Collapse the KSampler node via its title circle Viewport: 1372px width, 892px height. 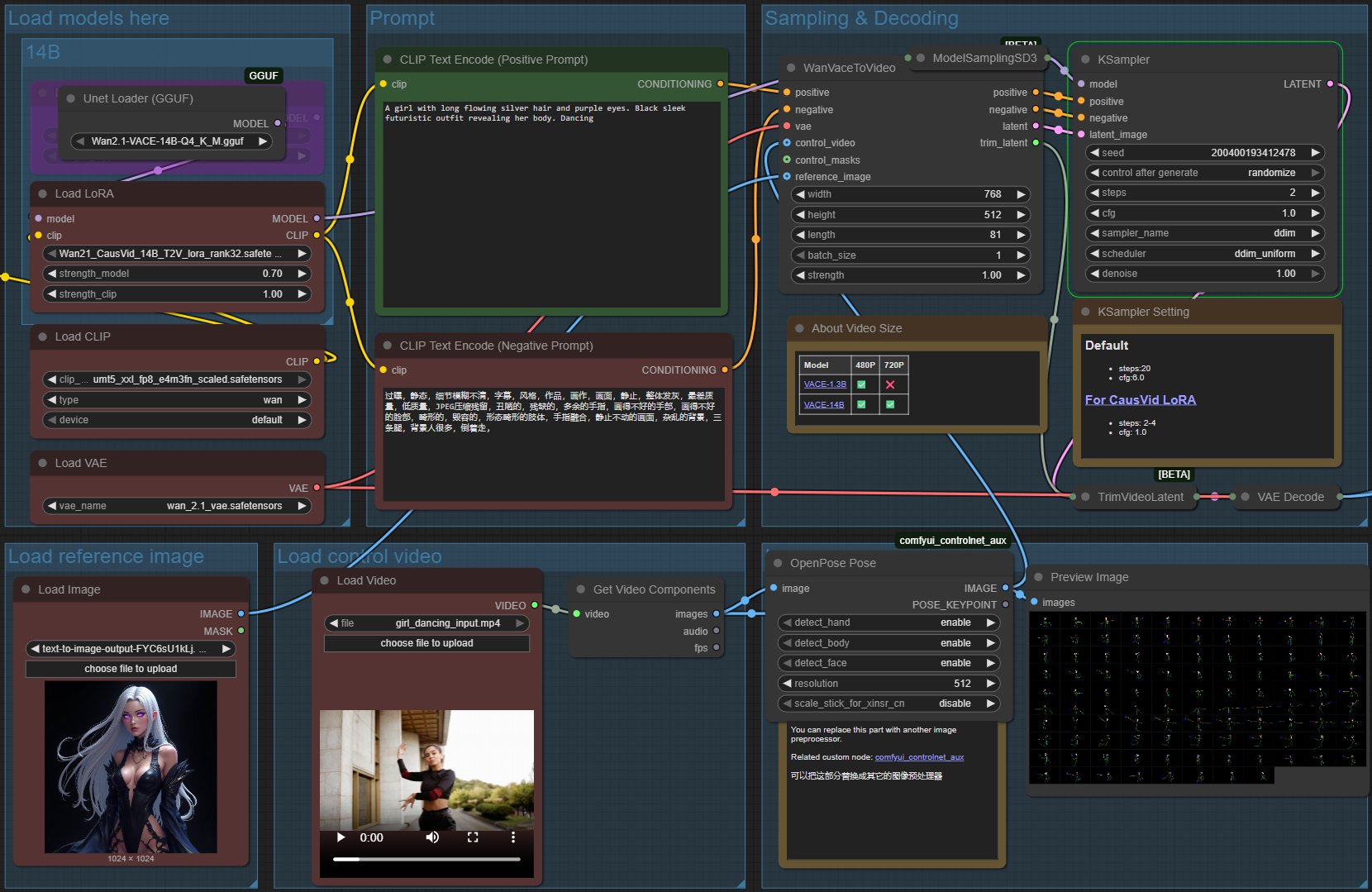click(x=1086, y=59)
